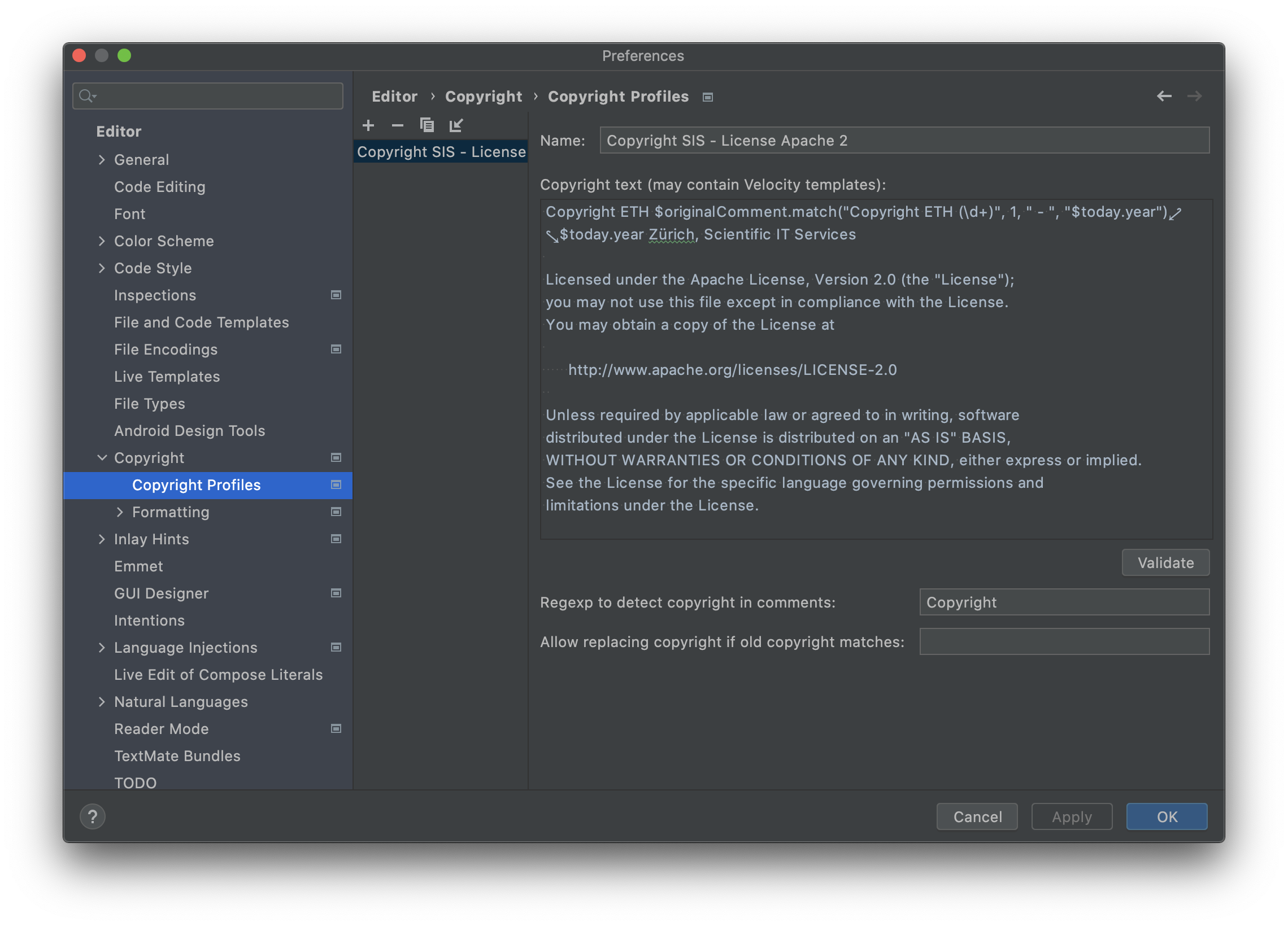Navigate back in preferences history
This screenshot has width=1288, height=926.
[1164, 96]
